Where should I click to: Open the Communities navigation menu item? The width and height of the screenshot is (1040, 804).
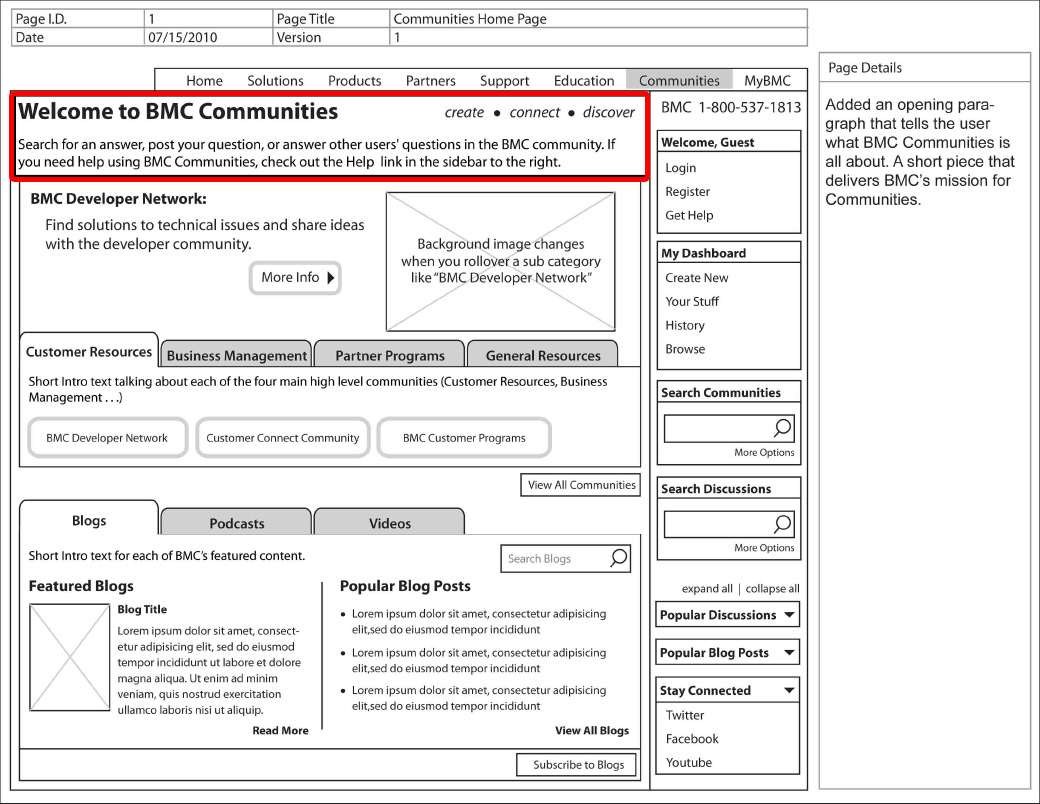[679, 81]
